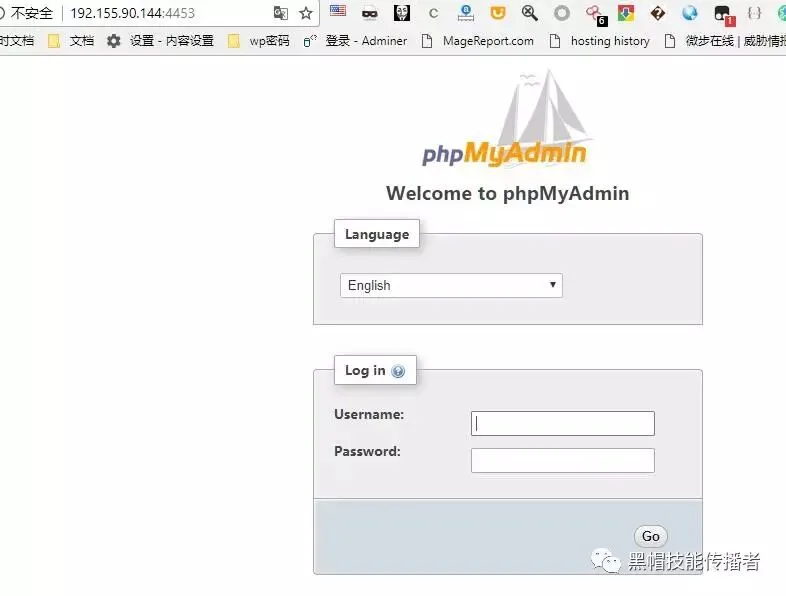Click the curly braces extension icon
The image size is (786, 596).
[x=754, y=13]
